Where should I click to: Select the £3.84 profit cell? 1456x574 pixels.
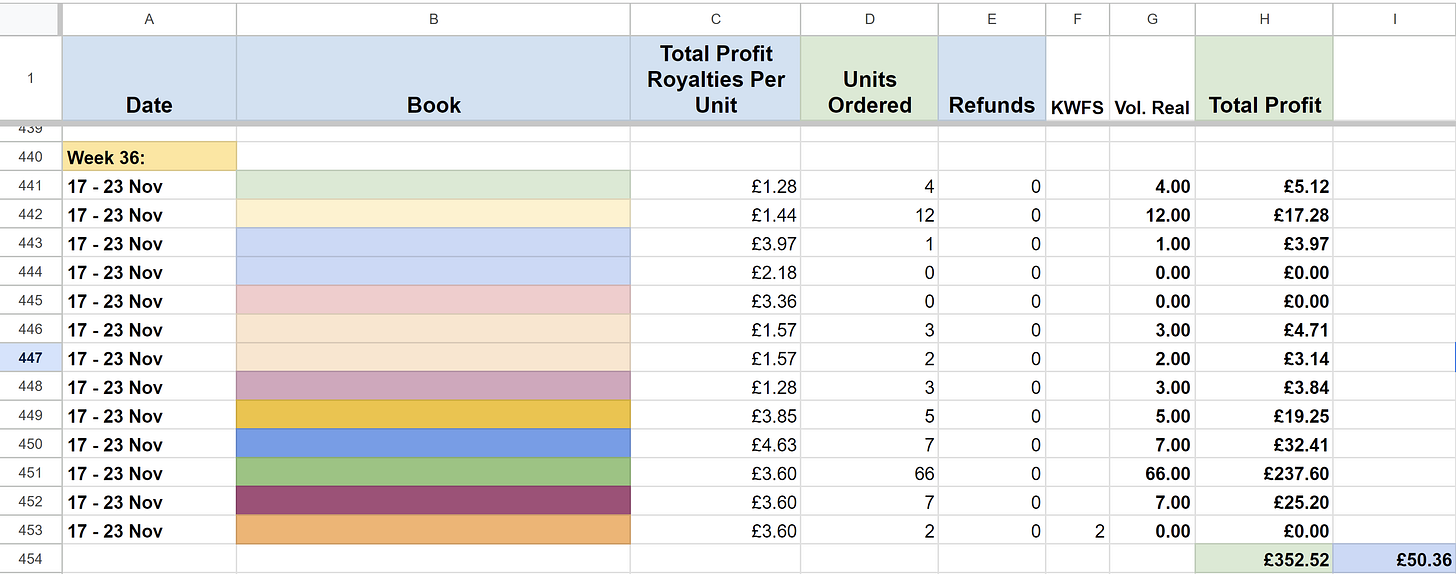[x=1264, y=387]
